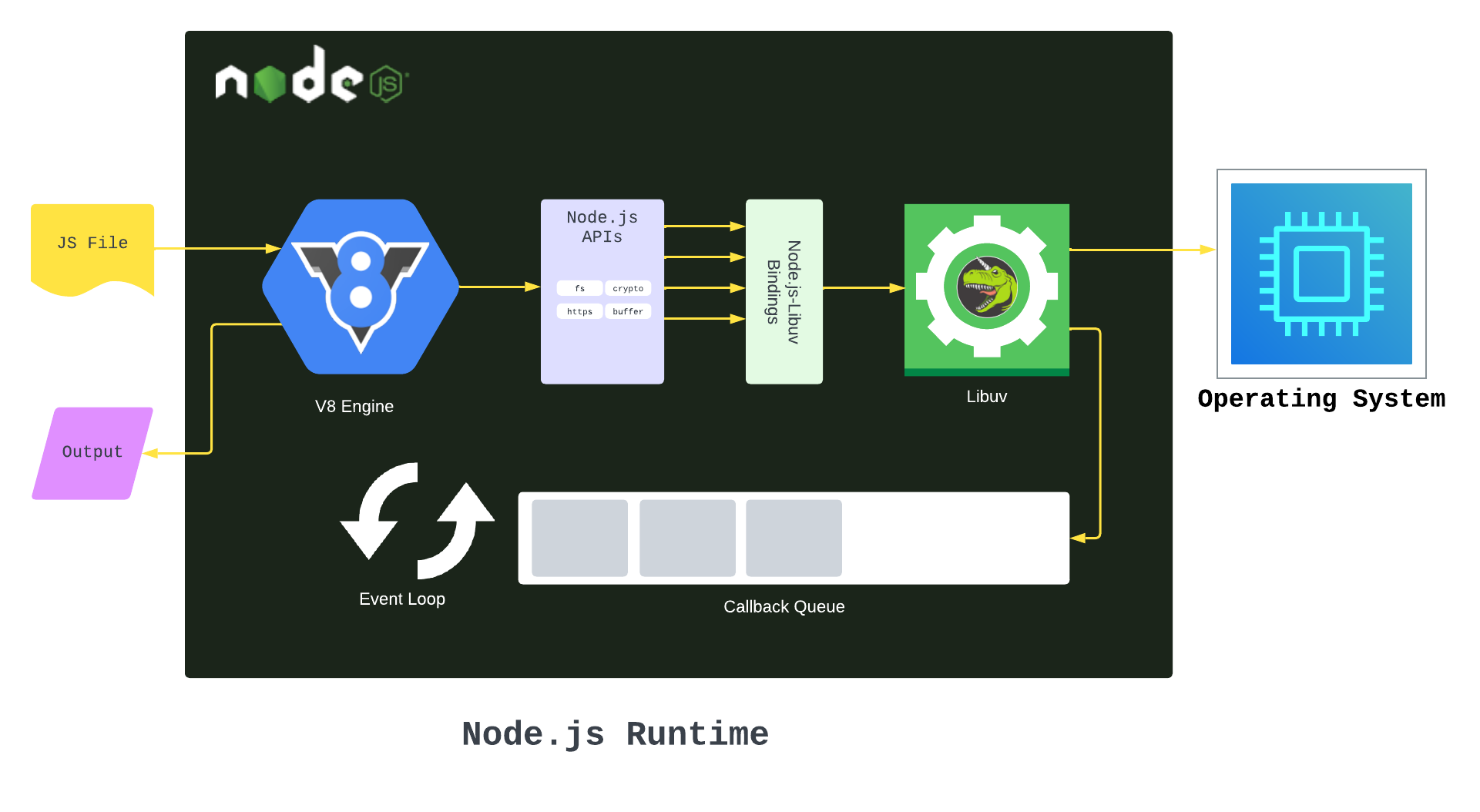Click the purple Output parallelogram
Viewport: 1480px width, 812px height.
[92, 453]
